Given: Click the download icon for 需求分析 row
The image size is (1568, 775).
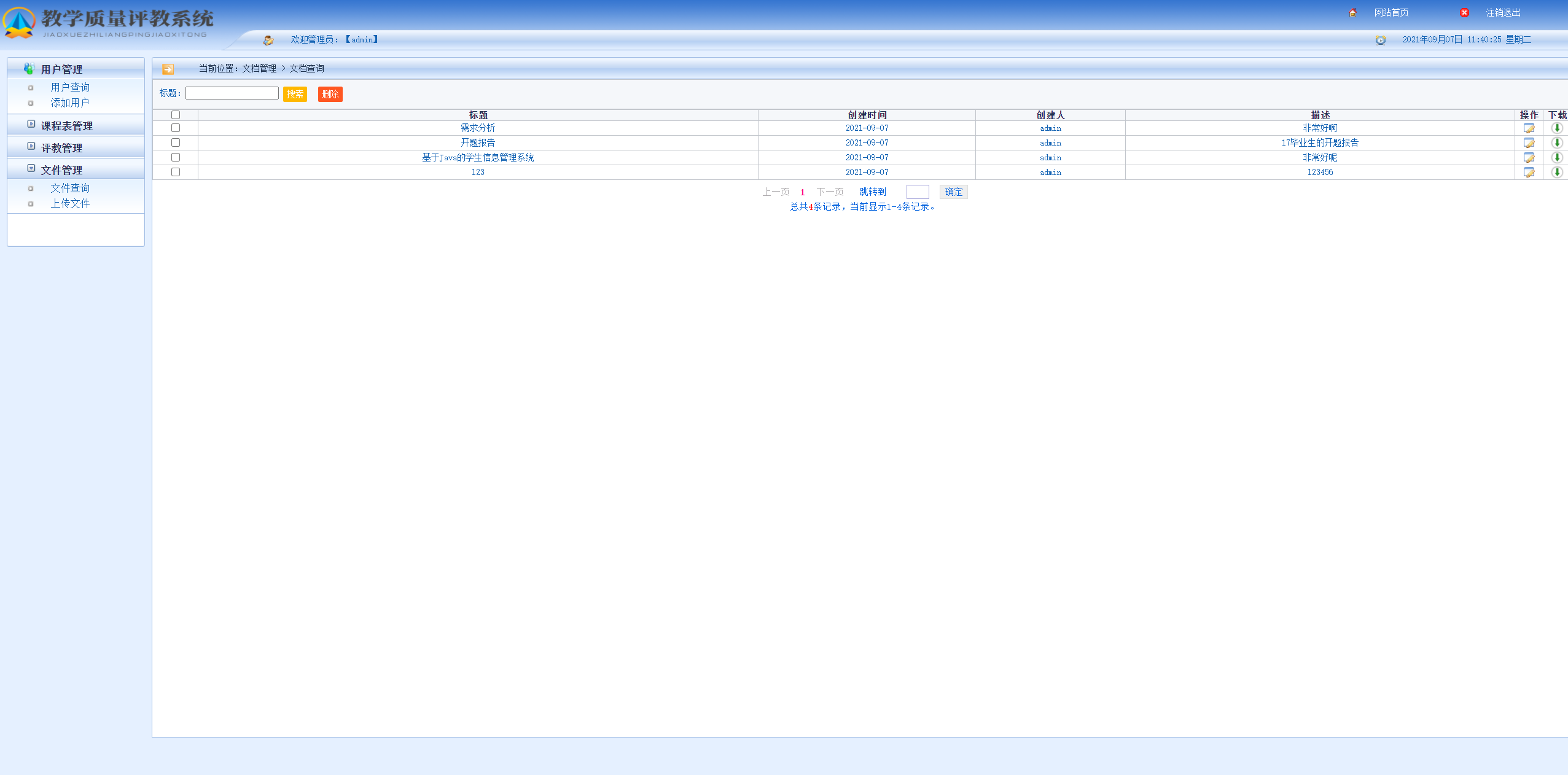Looking at the screenshot, I should (x=1557, y=128).
